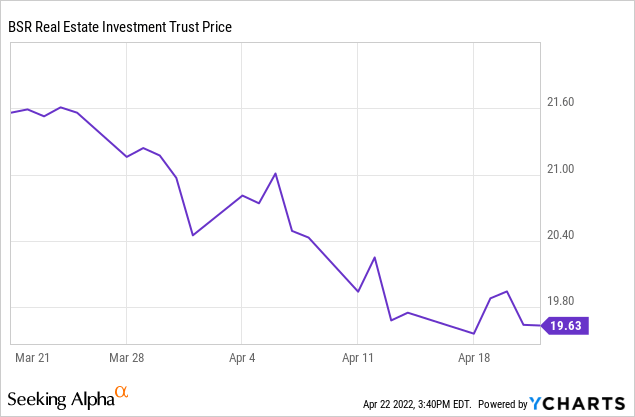Click the line's sharp peak after Apr 4
635x417 pixels.
[x=275, y=173]
